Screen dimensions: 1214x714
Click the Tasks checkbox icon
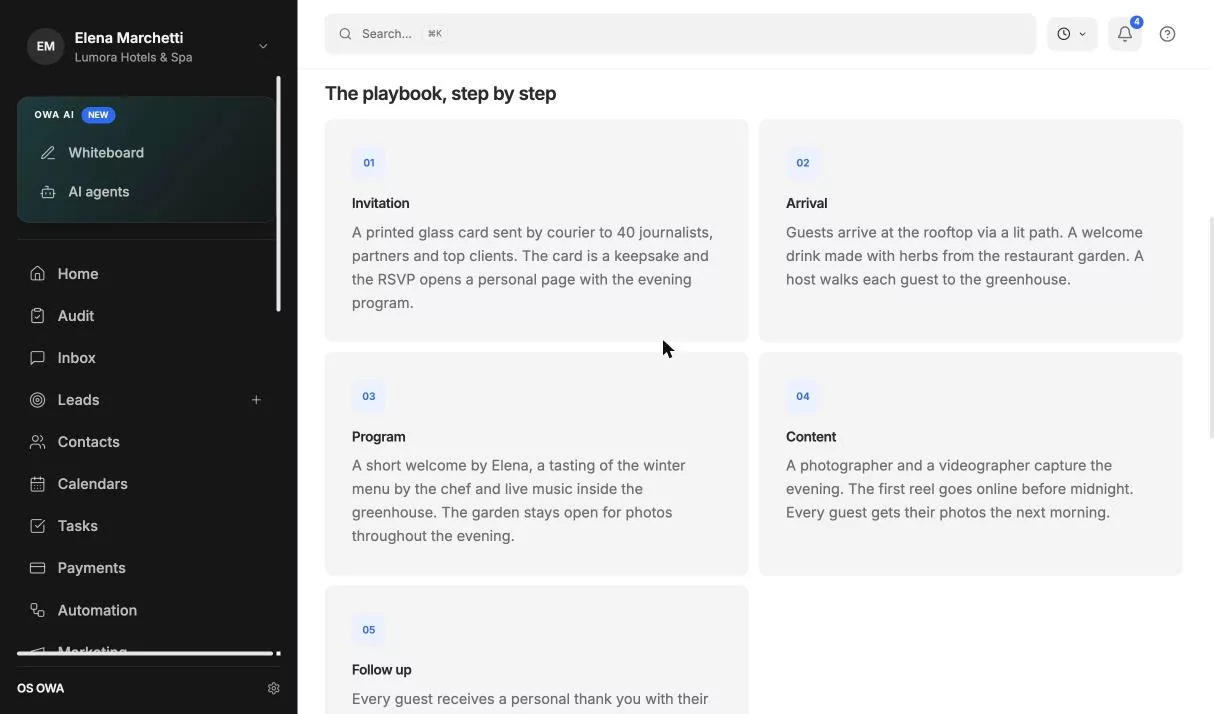(37, 526)
